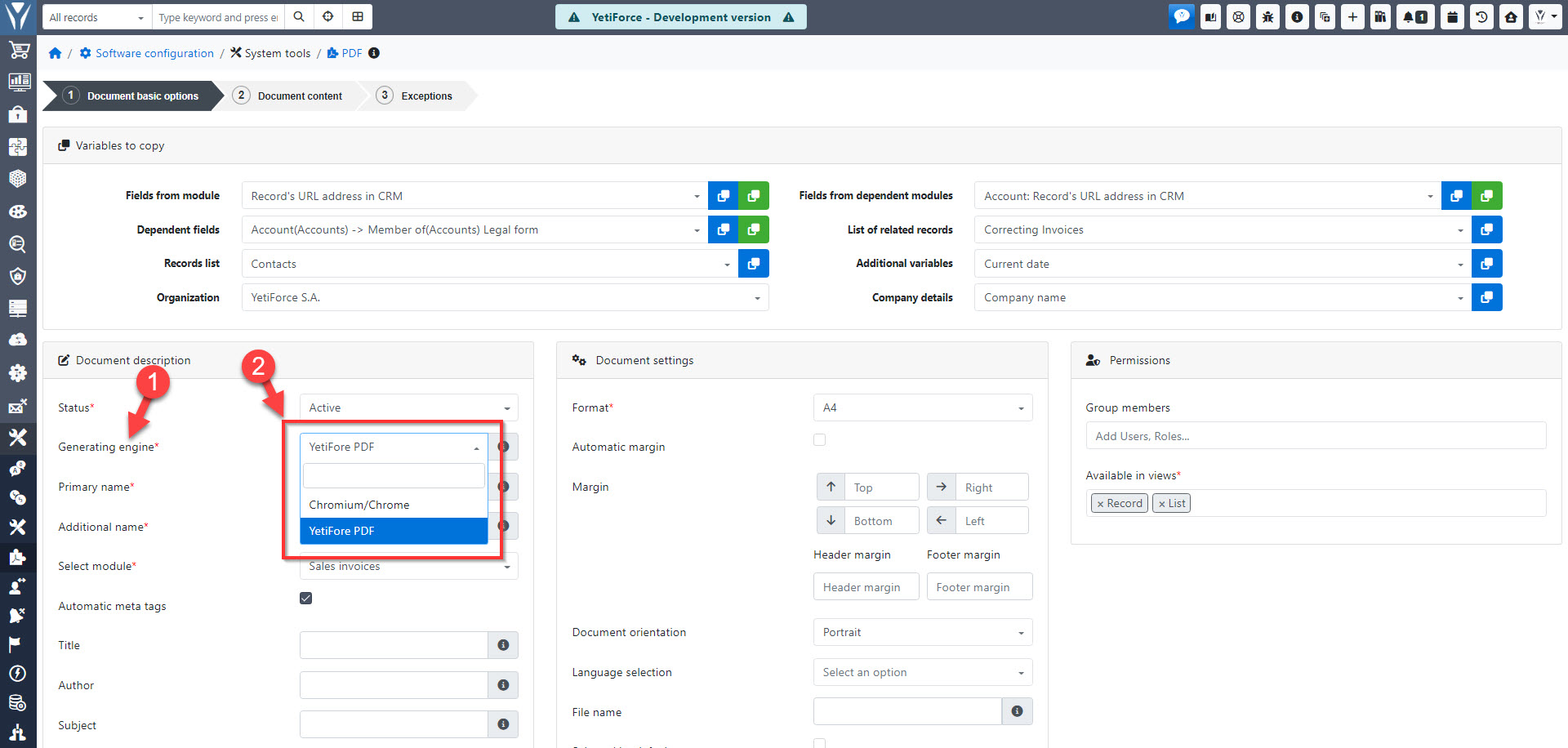Click info button beside Title field
This screenshot has width=1568, height=748.
click(x=503, y=645)
